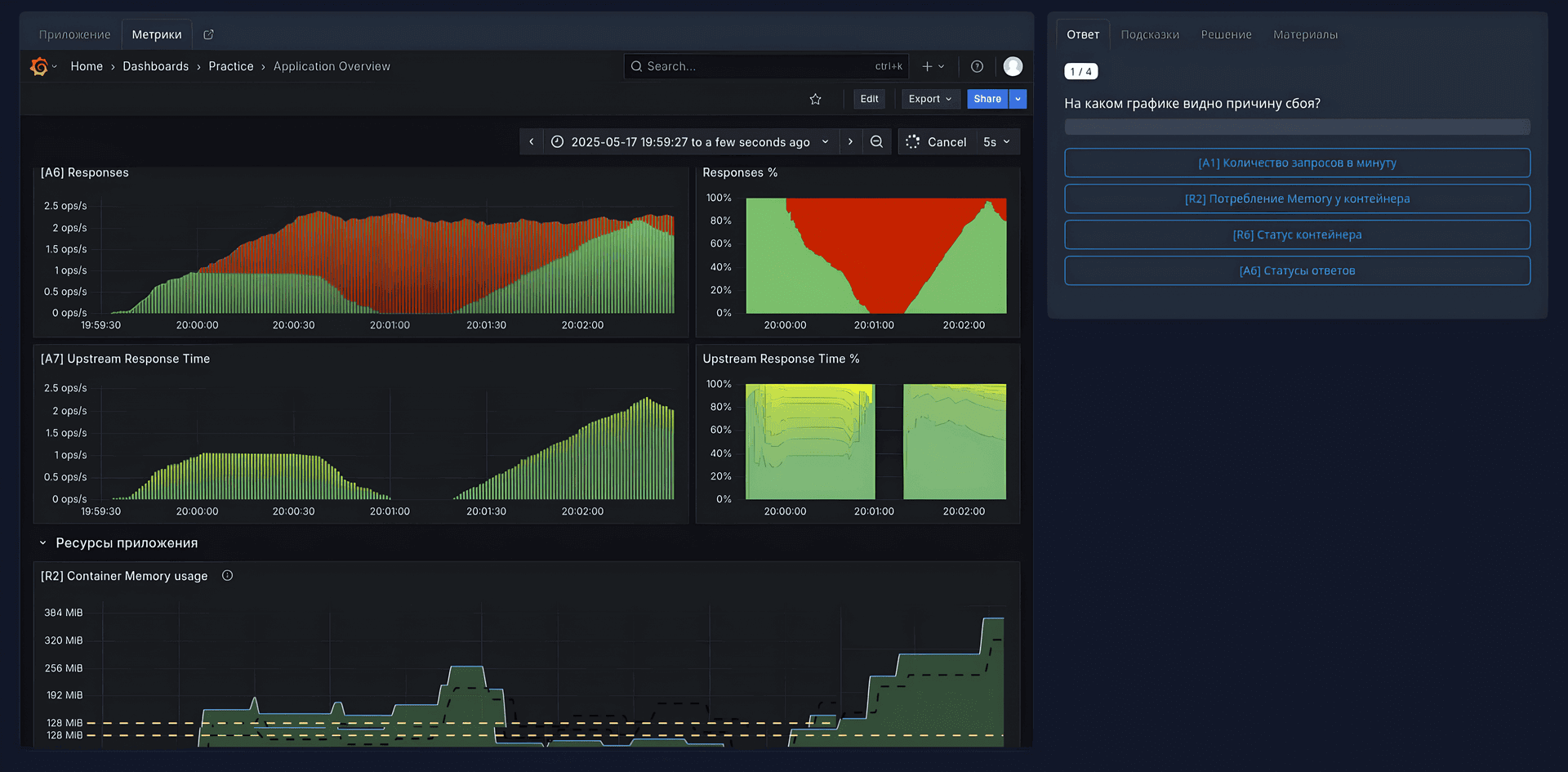Collapse the Ресурсы приложения row

coord(43,543)
